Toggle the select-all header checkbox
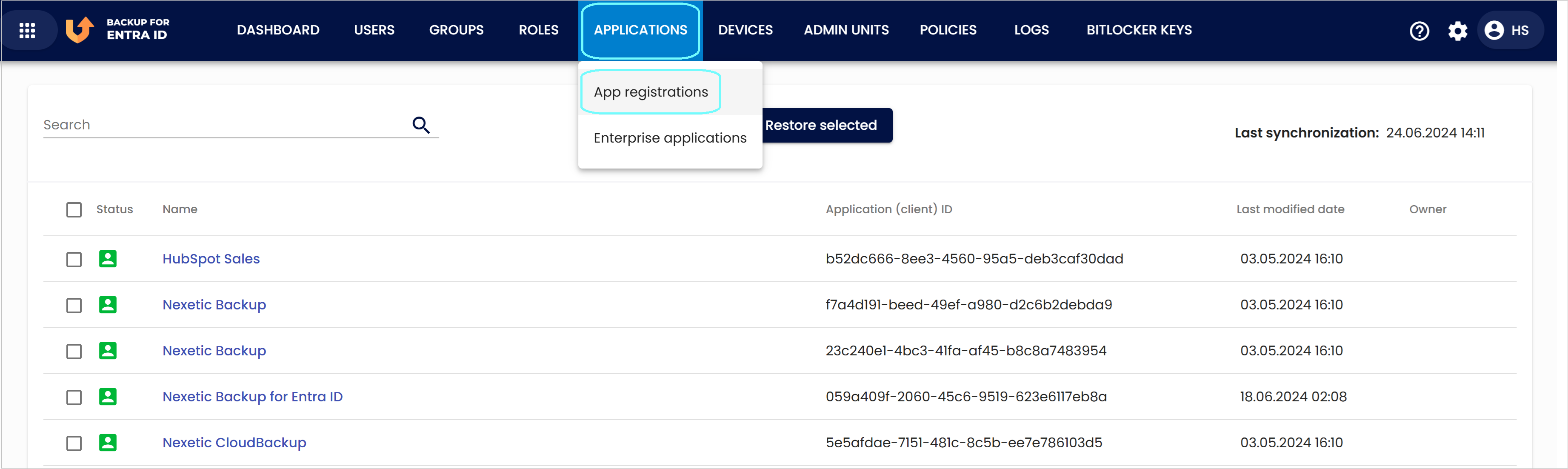 pyautogui.click(x=74, y=209)
